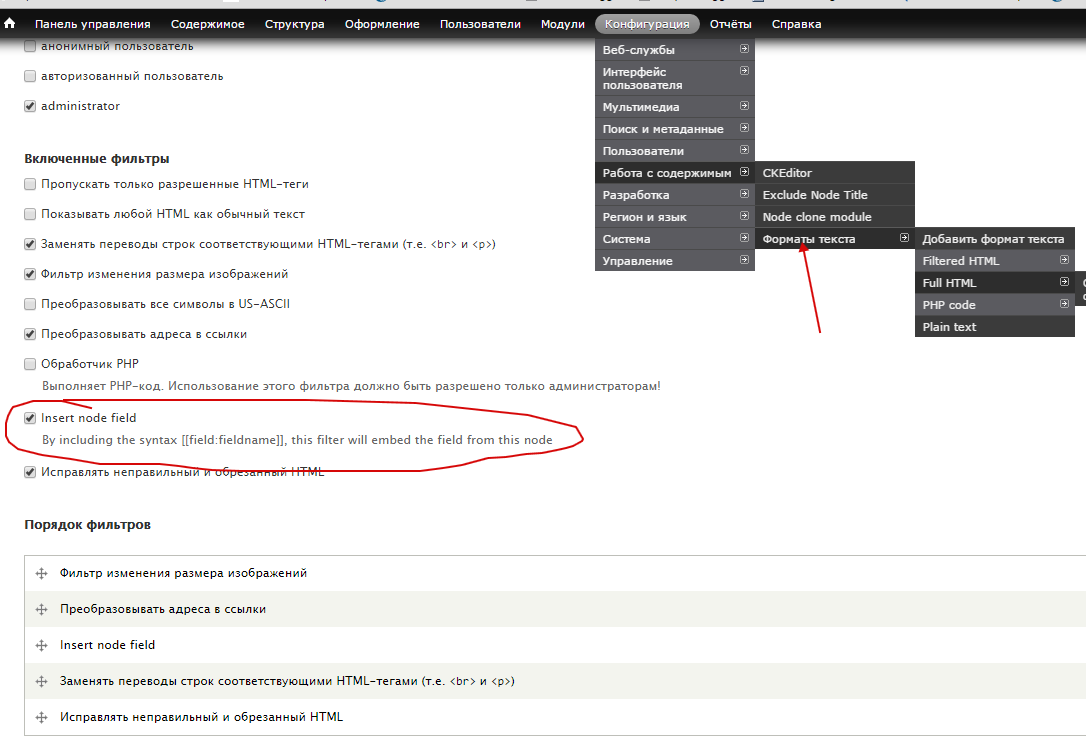
Task: Click arrow icon beside Веб-службы menu item
Action: [x=744, y=49]
